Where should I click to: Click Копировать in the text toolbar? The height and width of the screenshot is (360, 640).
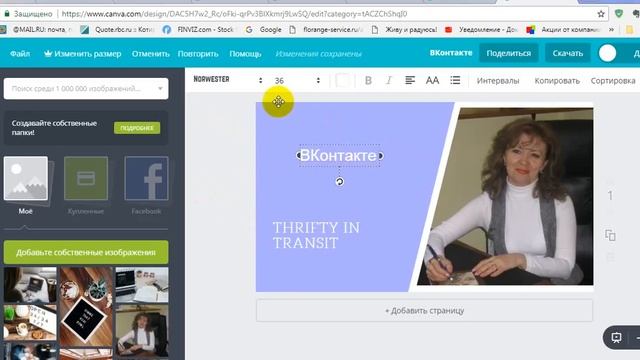pos(557,81)
